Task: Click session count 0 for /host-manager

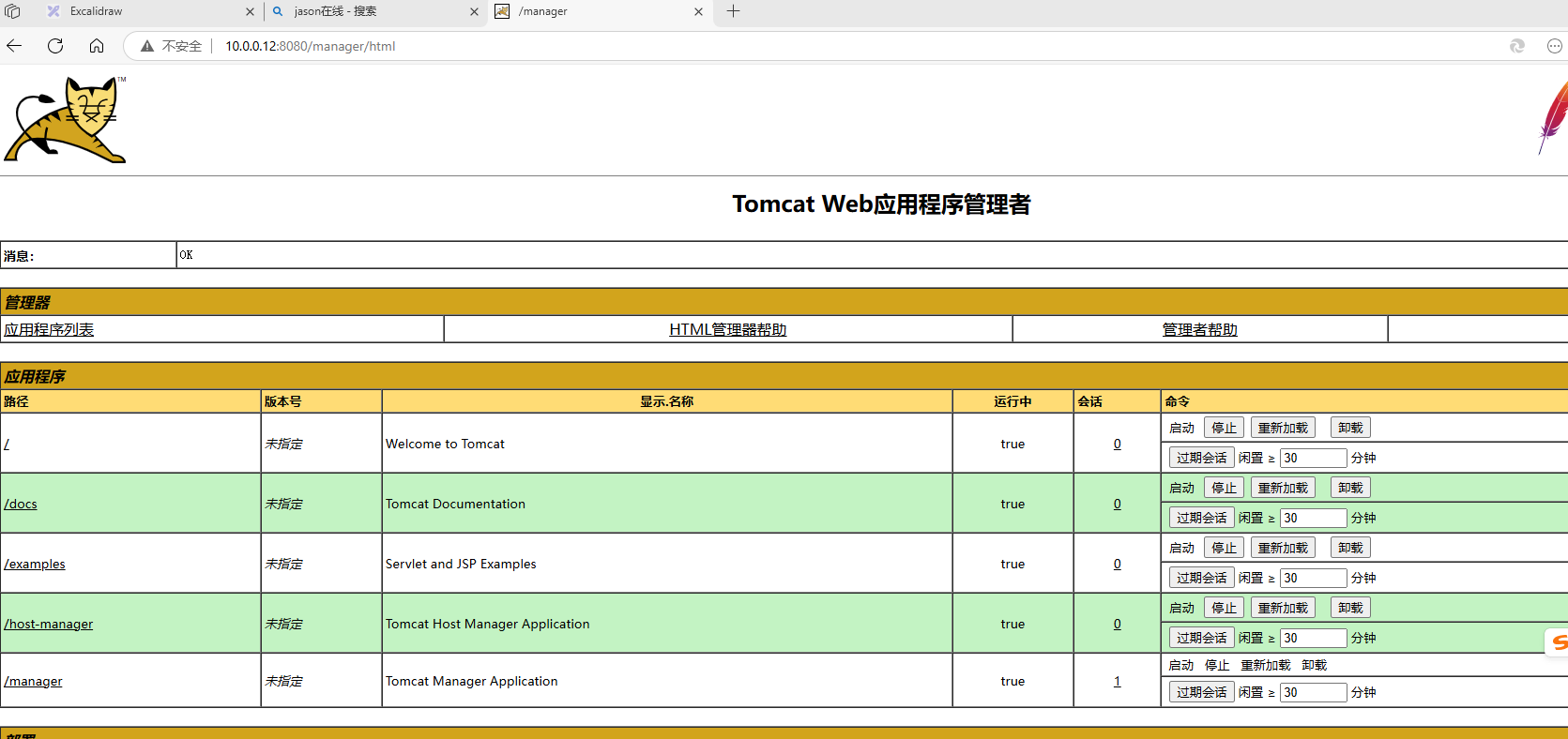Action: tap(1117, 624)
